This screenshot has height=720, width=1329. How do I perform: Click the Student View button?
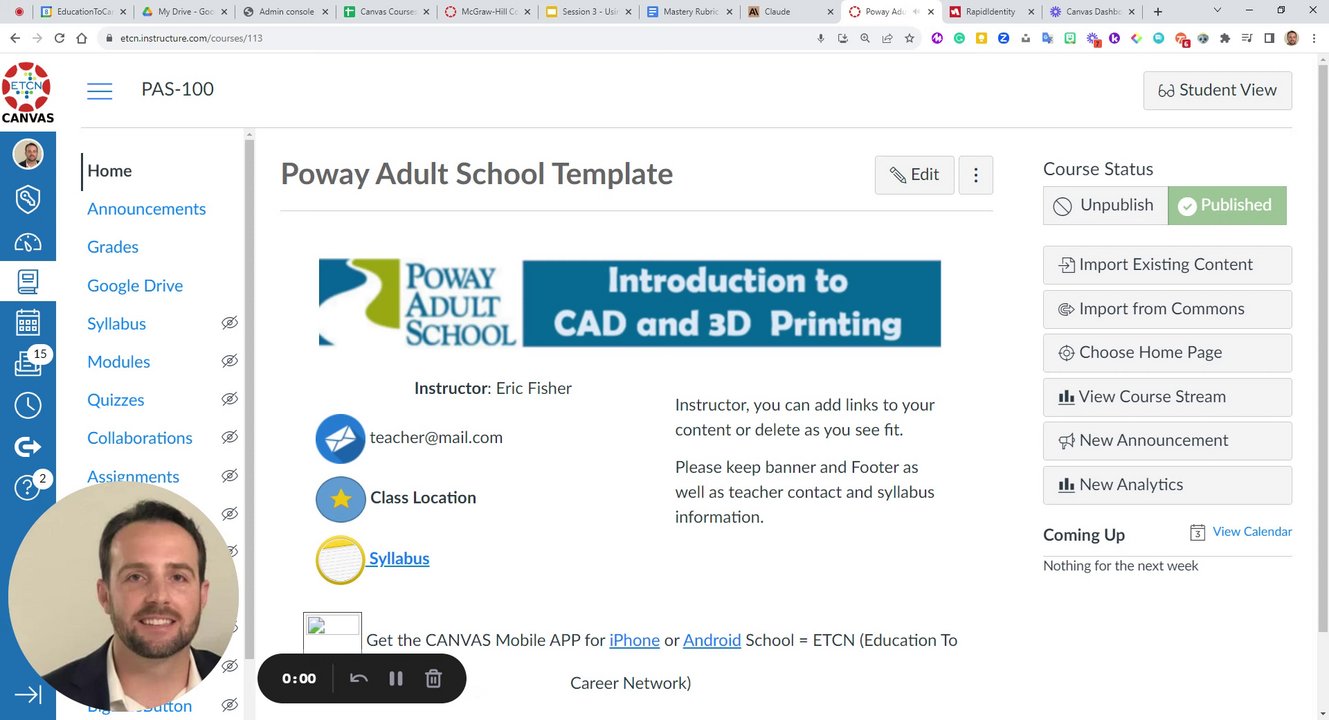[x=1217, y=90]
